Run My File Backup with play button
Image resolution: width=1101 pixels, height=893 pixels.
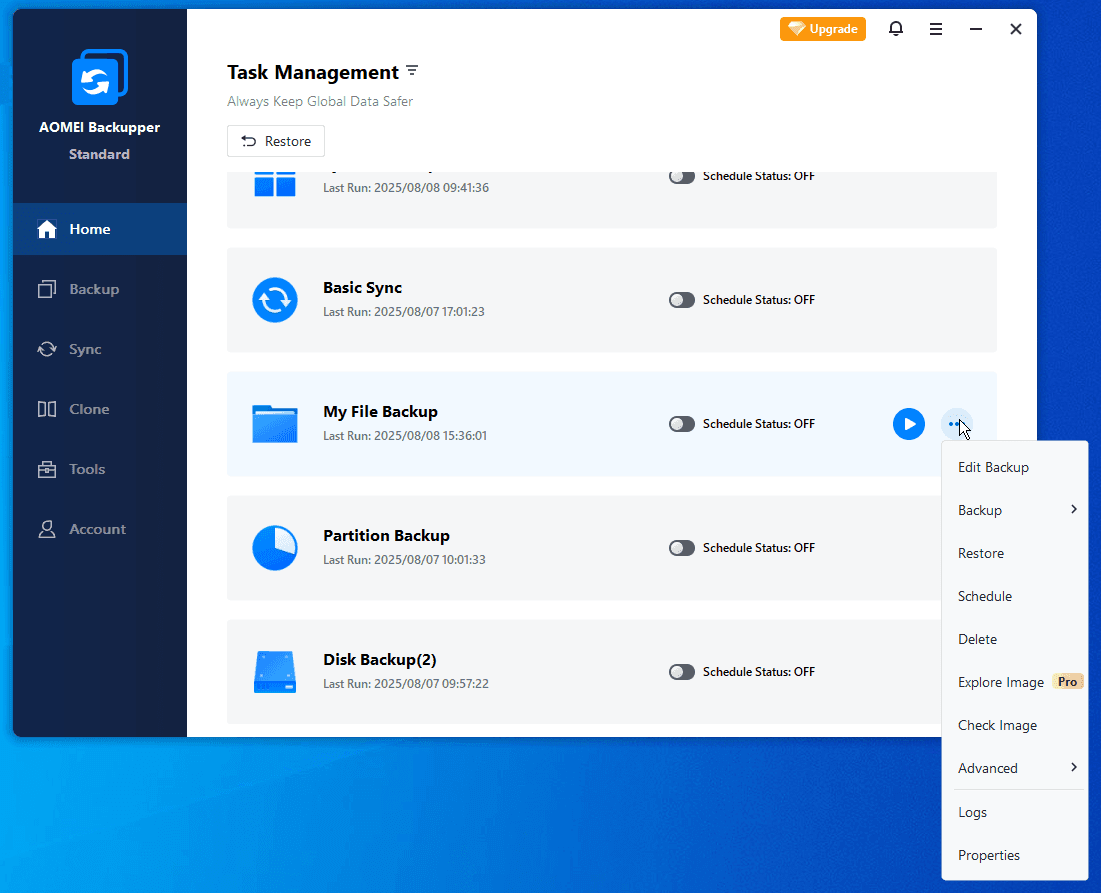coord(908,424)
